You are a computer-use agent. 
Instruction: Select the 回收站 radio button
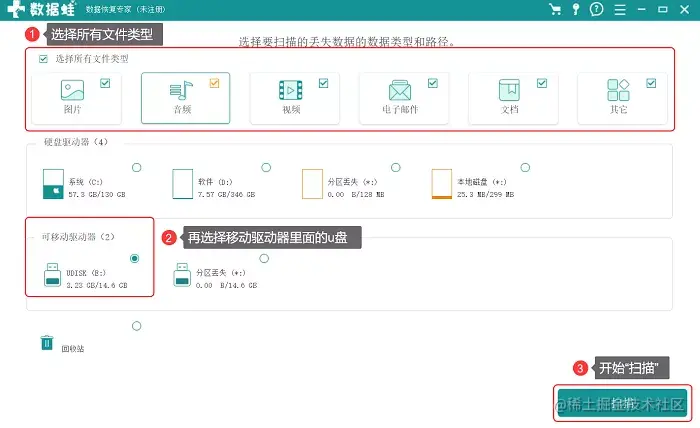coord(137,326)
